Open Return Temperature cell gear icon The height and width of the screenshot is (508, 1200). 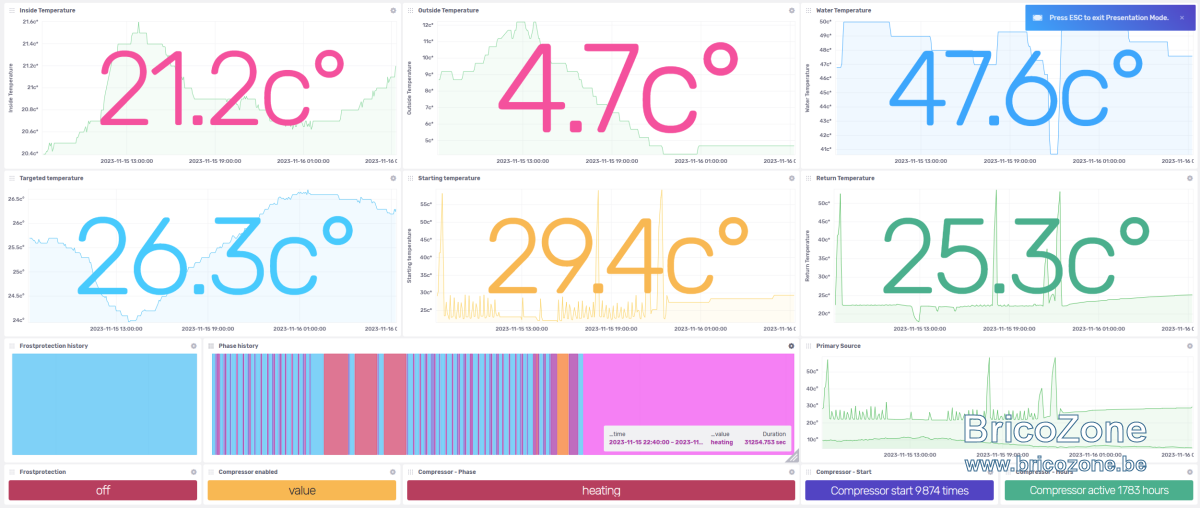(x=1189, y=178)
